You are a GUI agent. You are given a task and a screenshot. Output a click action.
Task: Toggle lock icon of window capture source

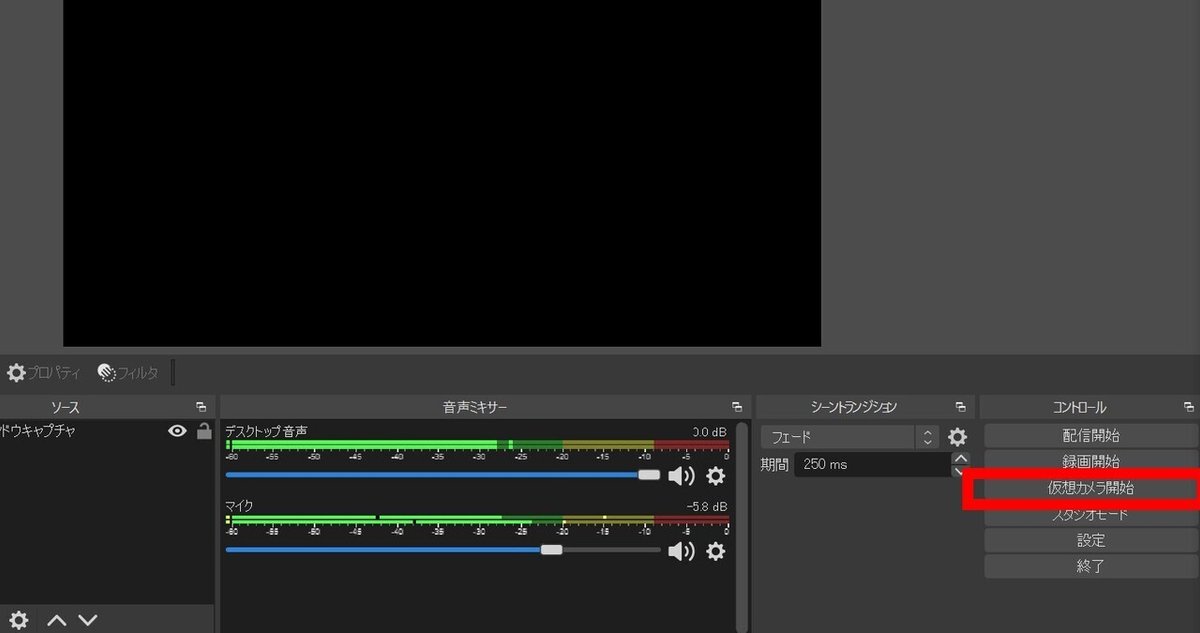point(204,431)
